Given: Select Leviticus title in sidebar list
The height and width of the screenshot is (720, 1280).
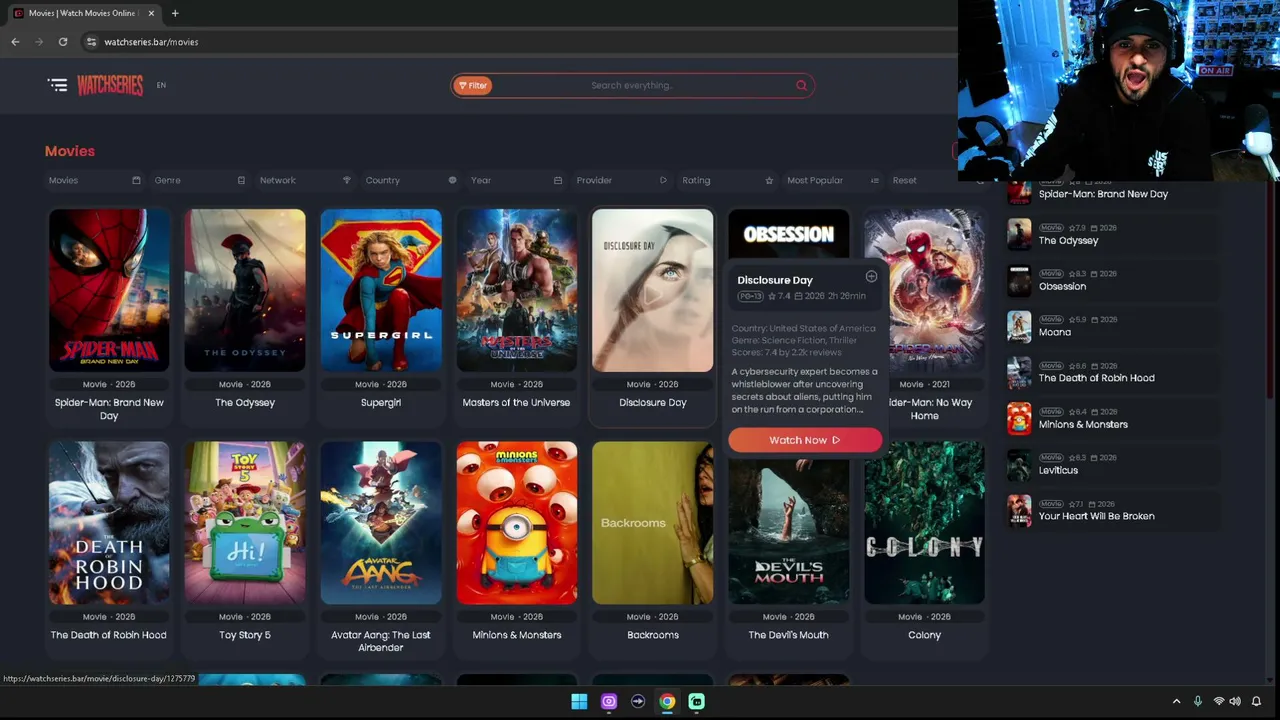Looking at the screenshot, I should pyautogui.click(x=1058, y=470).
